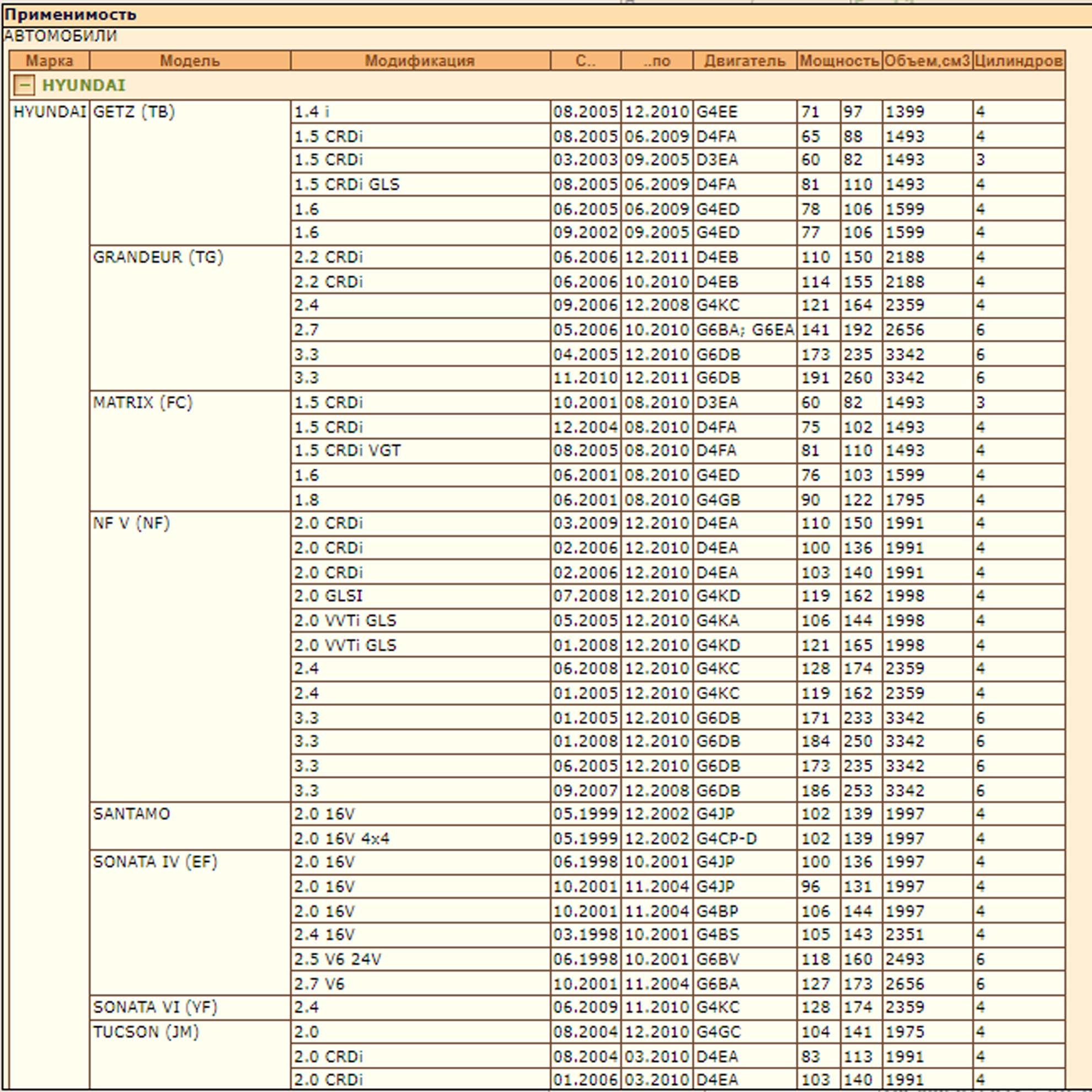
Task: Click the Цилиндров column header
Action: coord(1019,61)
